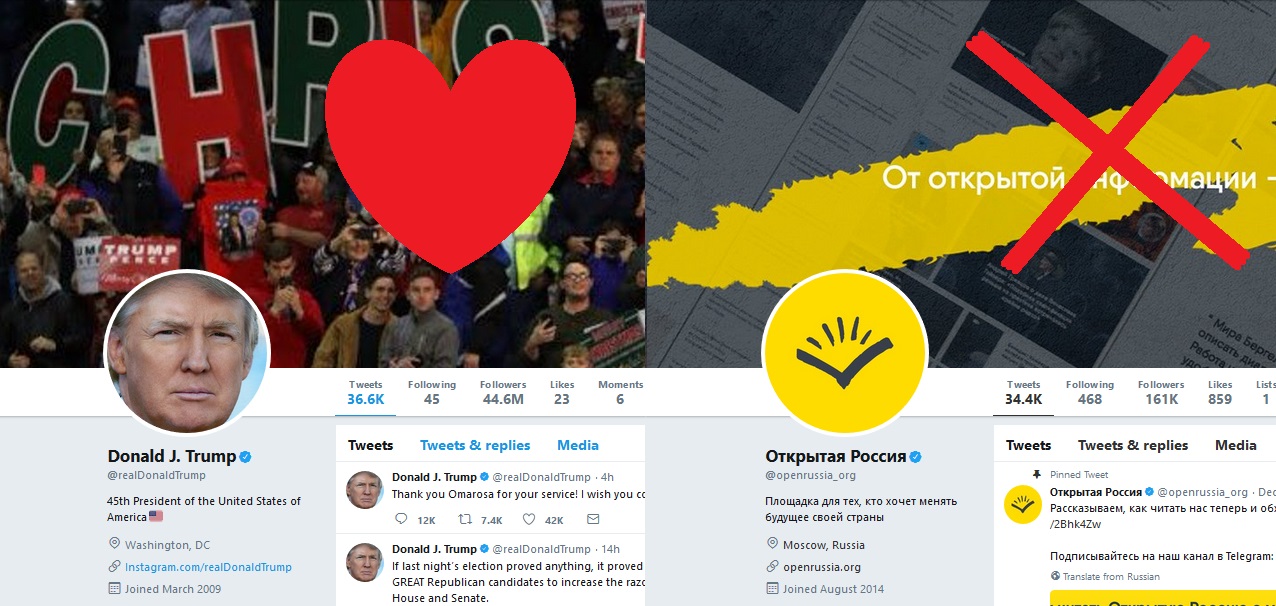Screen dimensions: 1276x606
Task: Open the yellow Открытая Россия profile logo
Action: coord(845,352)
